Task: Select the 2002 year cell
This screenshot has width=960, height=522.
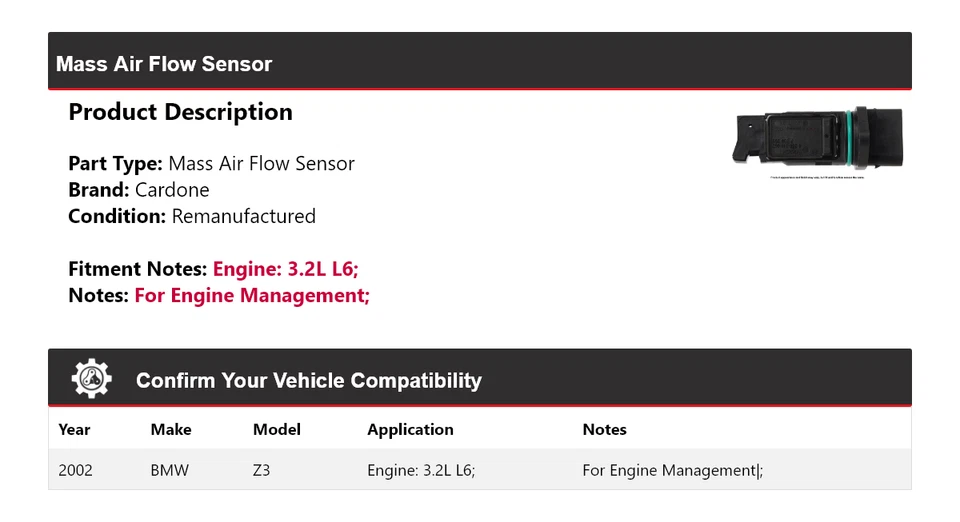Action: pos(75,470)
